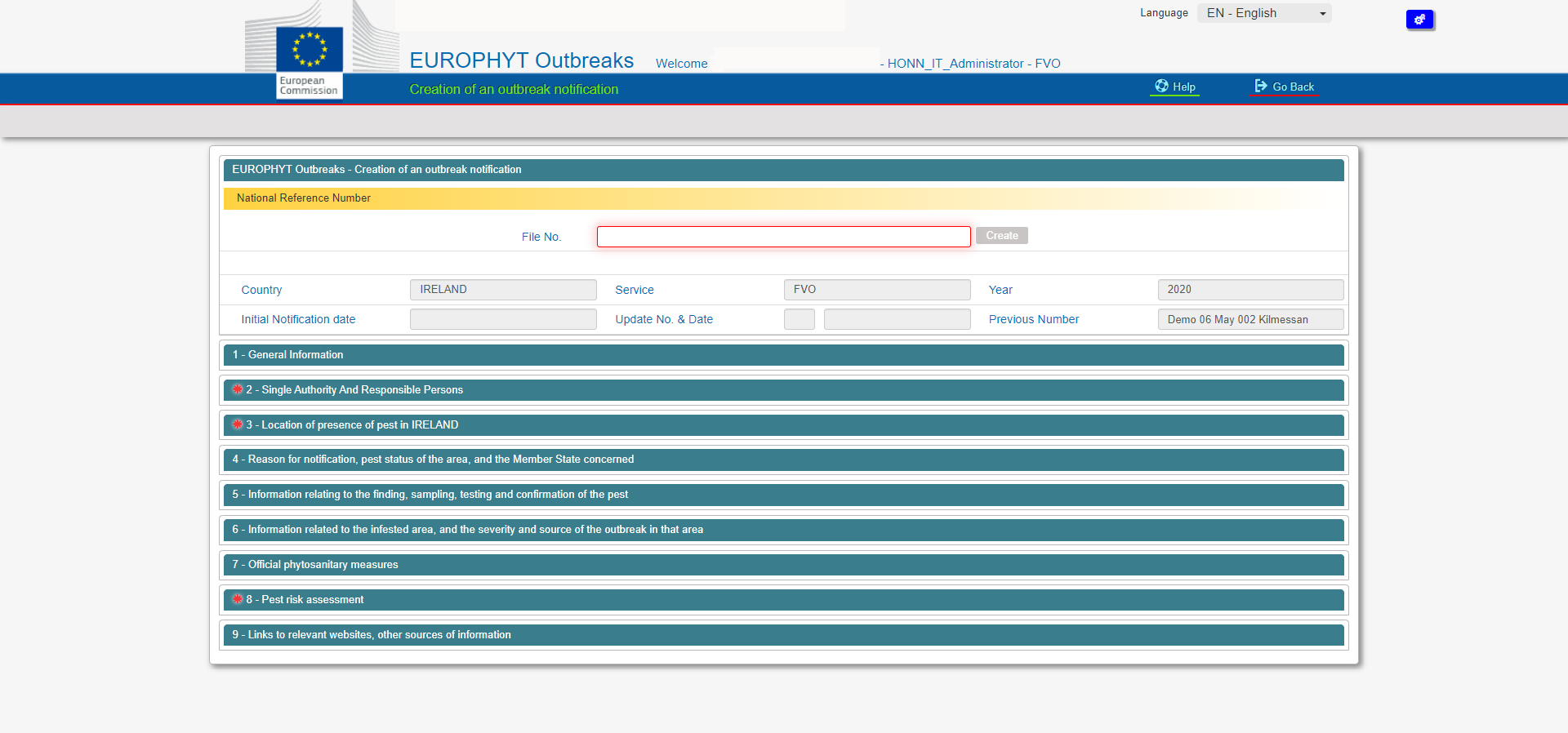Click the Update Date field
This screenshot has height=733, width=1568.
(x=898, y=319)
